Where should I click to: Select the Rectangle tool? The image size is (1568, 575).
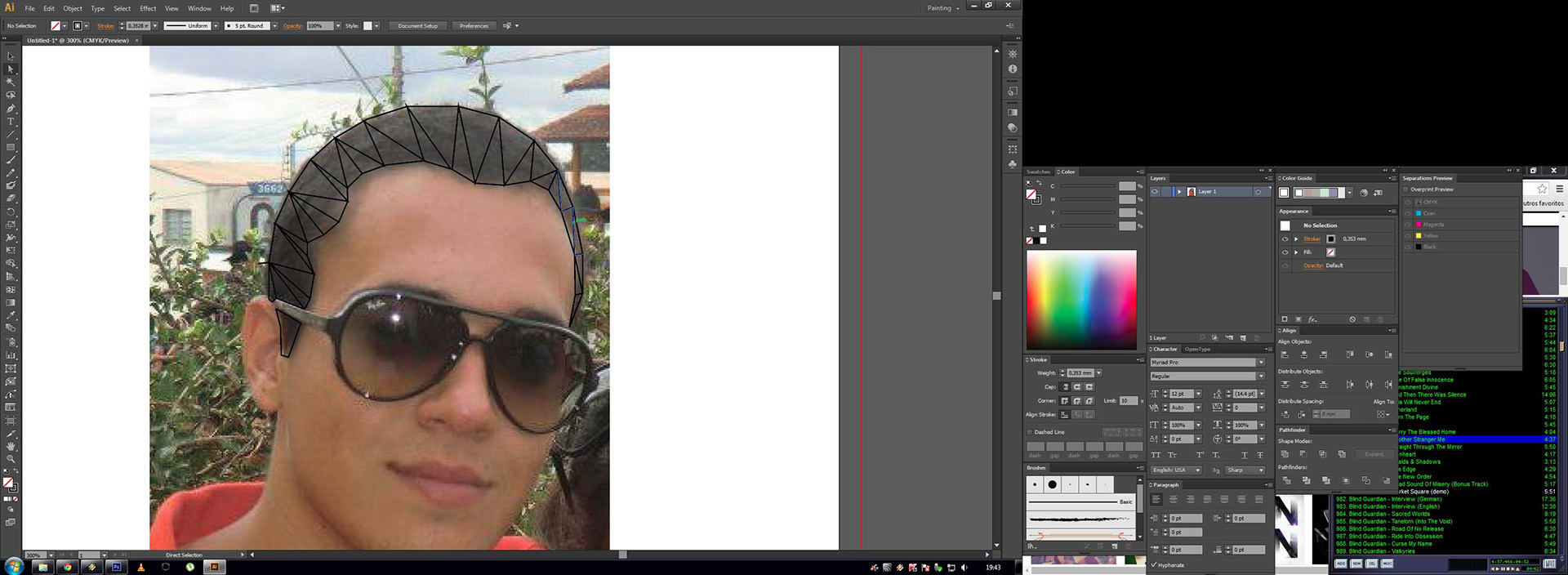11,148
